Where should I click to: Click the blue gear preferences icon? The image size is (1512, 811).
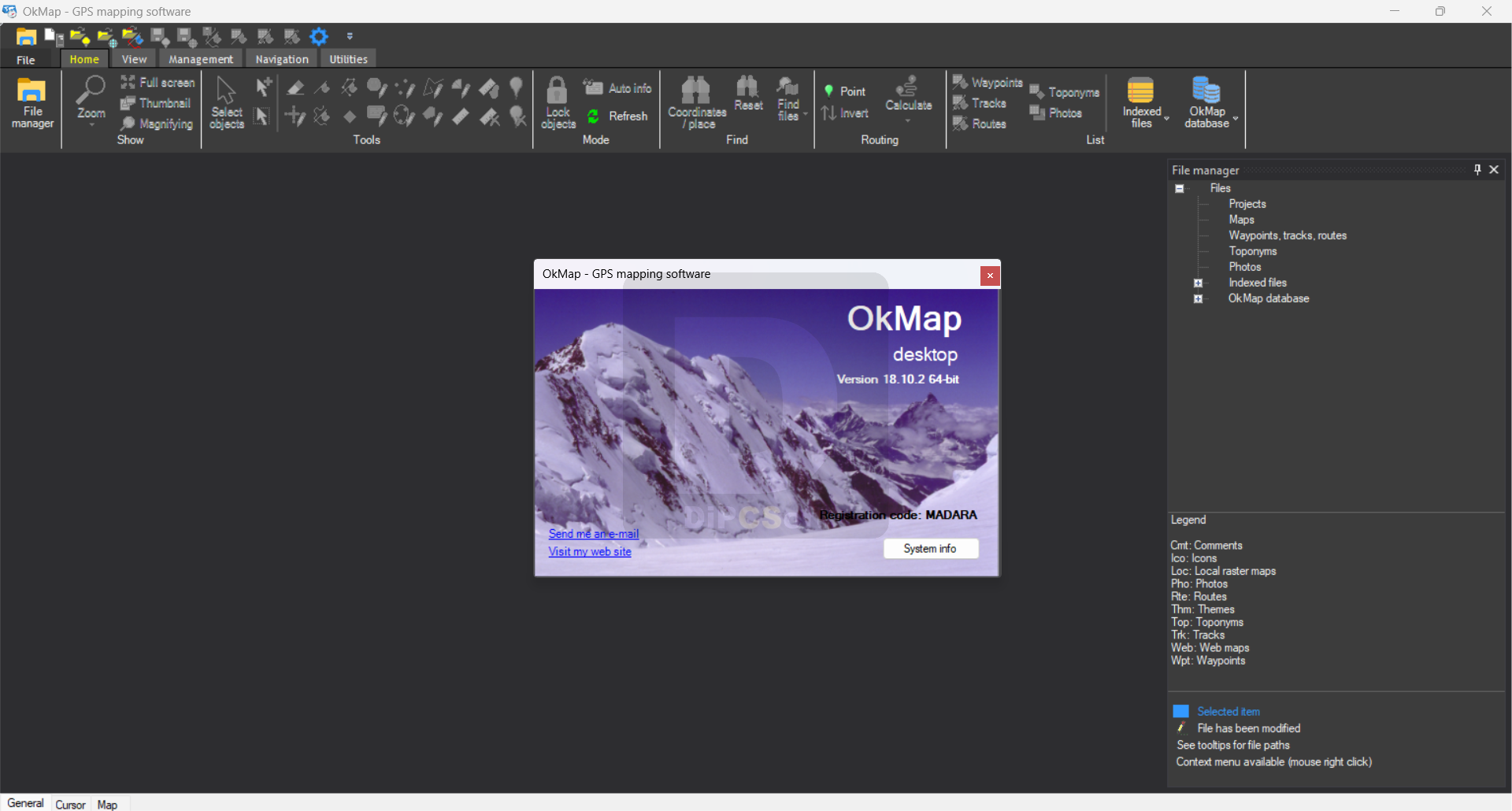coord(318,36)
